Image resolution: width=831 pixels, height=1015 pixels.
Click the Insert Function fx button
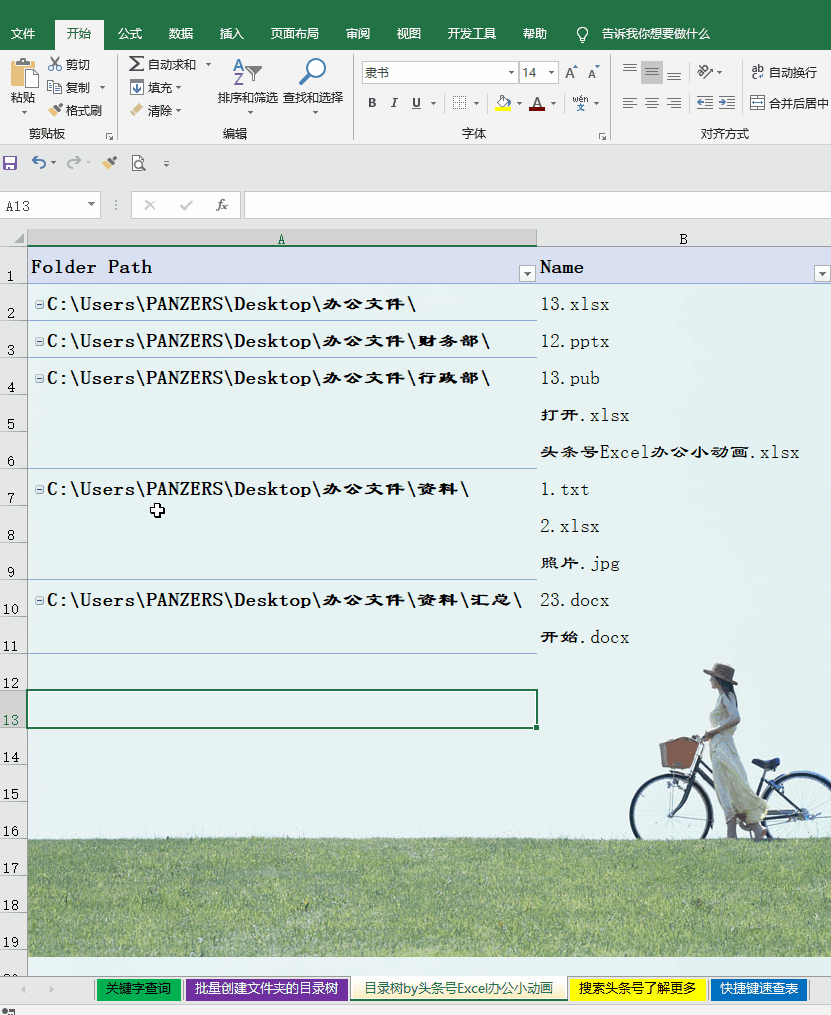220,205
